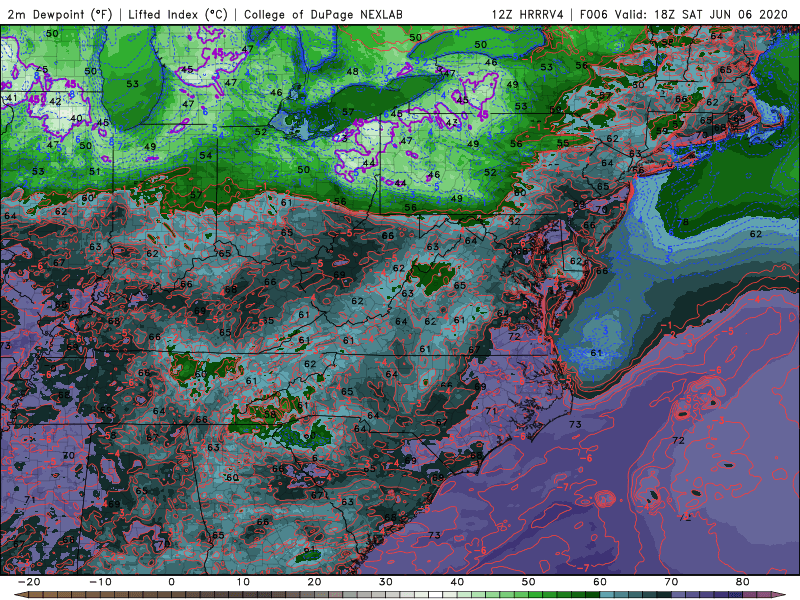Screen dimensions: 800x600
Task: Click the "2m Dewpoint (°F)" title text
Action: (x=60, y=14)
